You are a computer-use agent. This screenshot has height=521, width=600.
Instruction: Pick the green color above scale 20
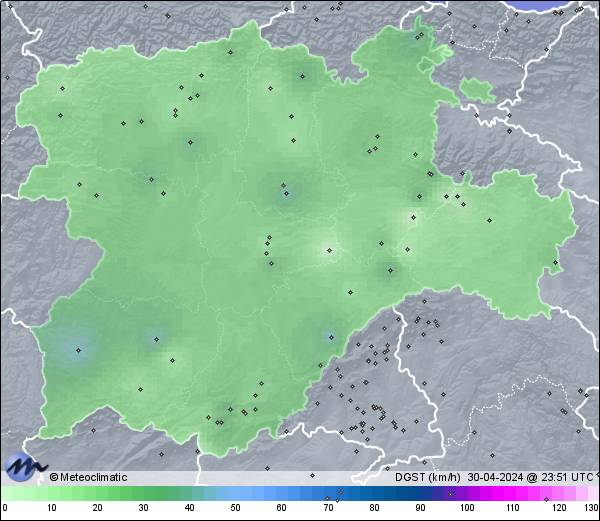[98, 493]
